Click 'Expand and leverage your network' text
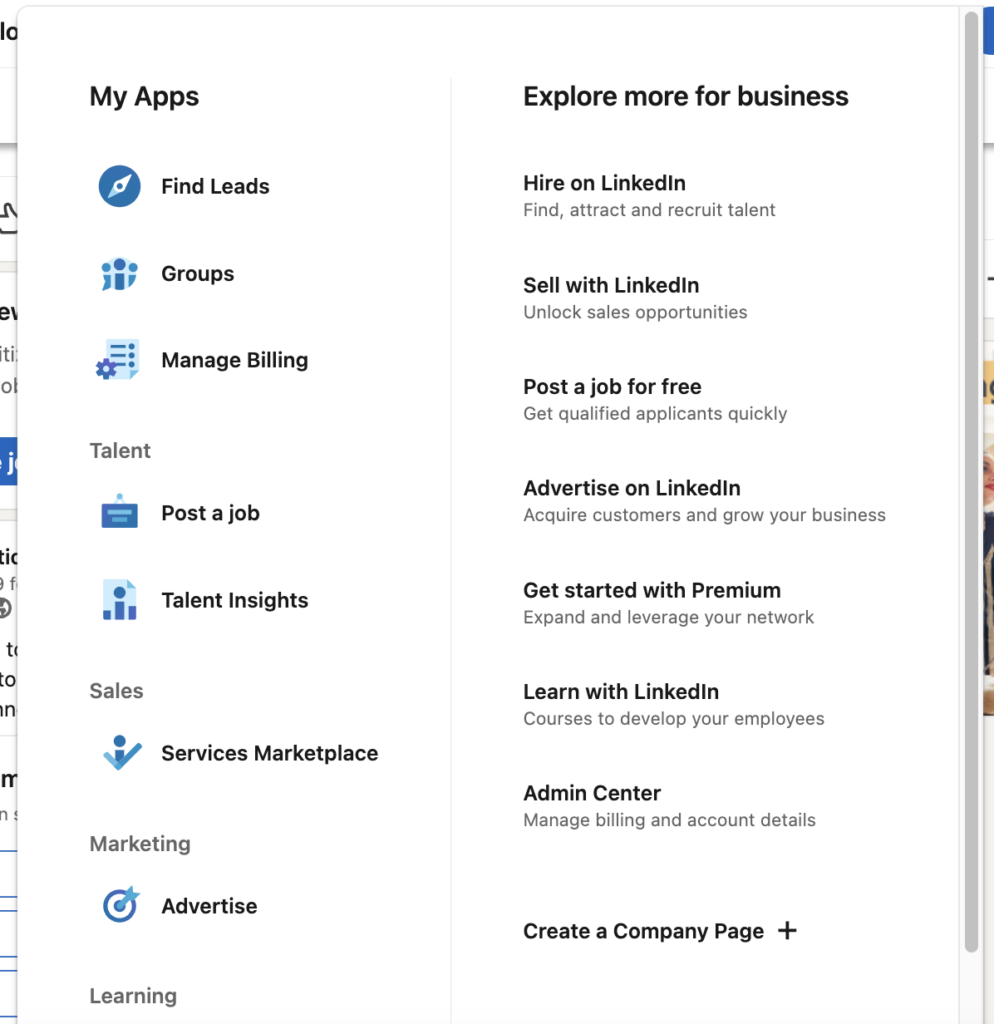Viewport: 994px width, 1024px height. tap(668, 617)
